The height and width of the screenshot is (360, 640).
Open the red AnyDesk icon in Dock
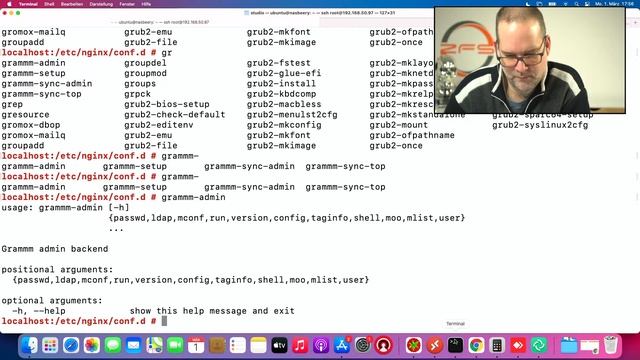pyautogui.click(x=518, y=345)
